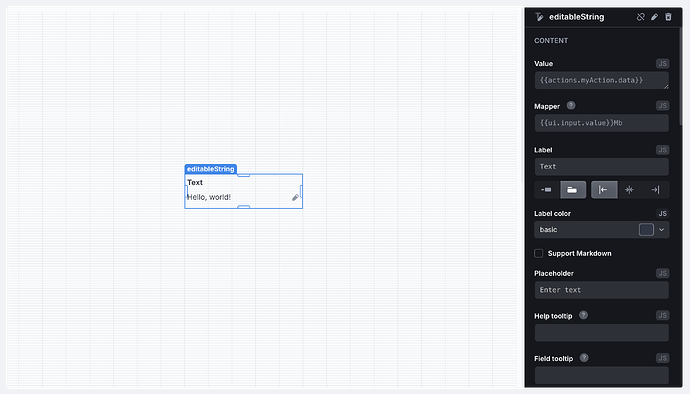Click the bold Text label on canvas
Viewport: 690px width, 394px height.
[195, 182]
